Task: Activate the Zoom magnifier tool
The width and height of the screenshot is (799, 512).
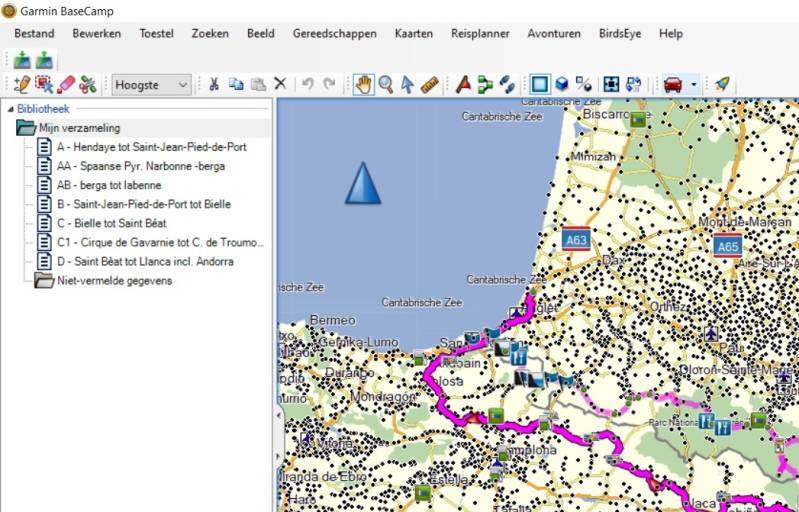Action: tap(386, 85)
